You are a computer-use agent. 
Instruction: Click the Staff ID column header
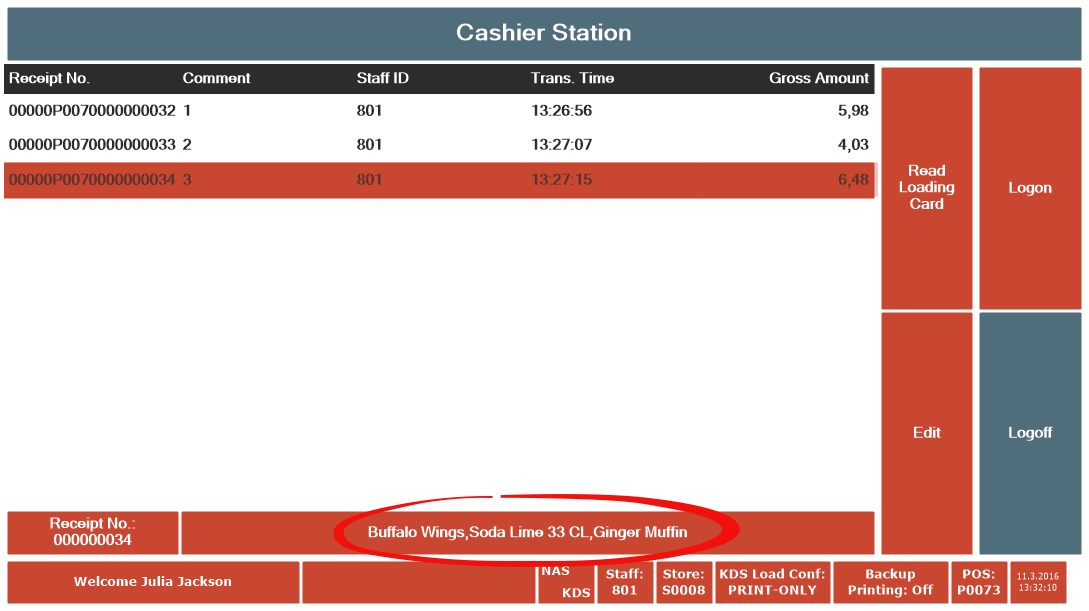point(383,78)
